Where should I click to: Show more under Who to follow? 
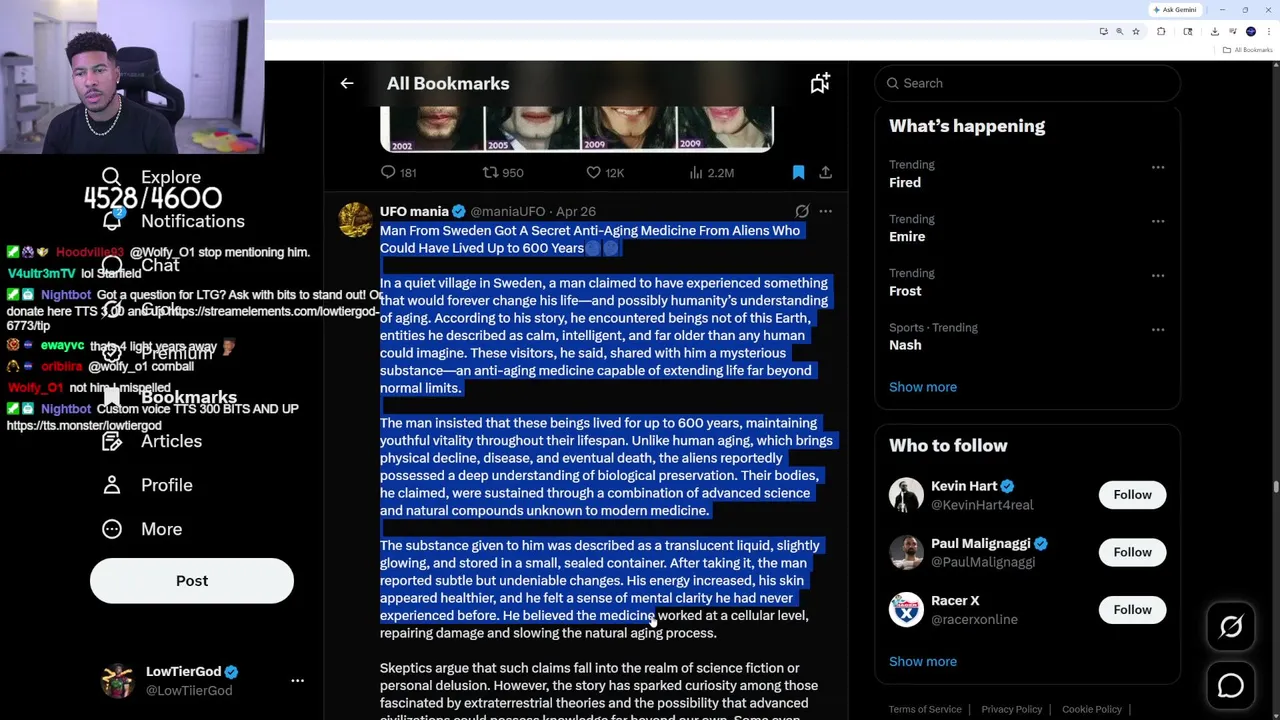tap(923, 661)
